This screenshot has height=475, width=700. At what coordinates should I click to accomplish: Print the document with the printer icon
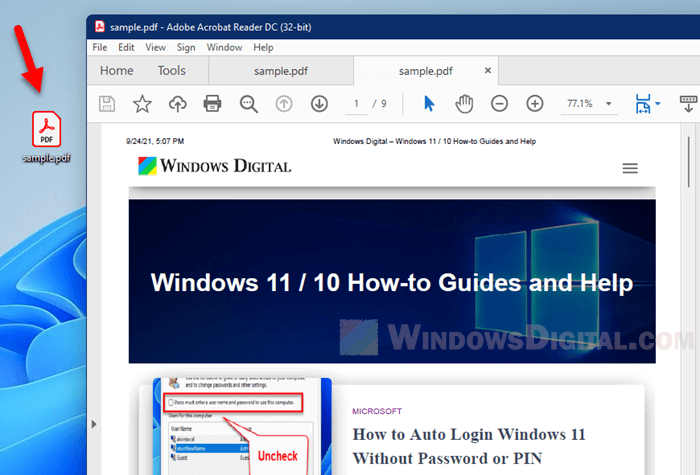pyautogui.click(x=212, y=104)
